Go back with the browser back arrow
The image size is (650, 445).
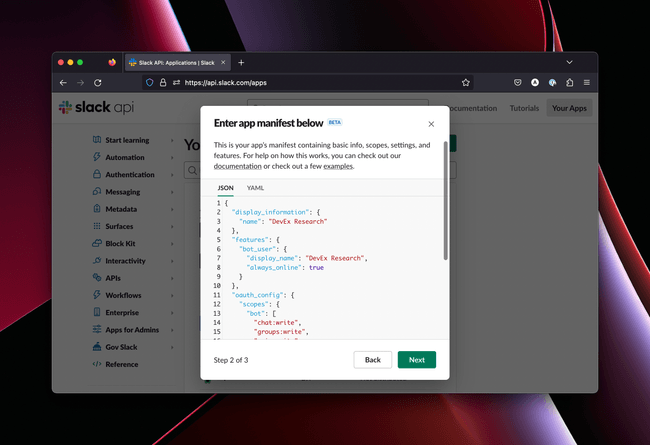coord(63,83)
